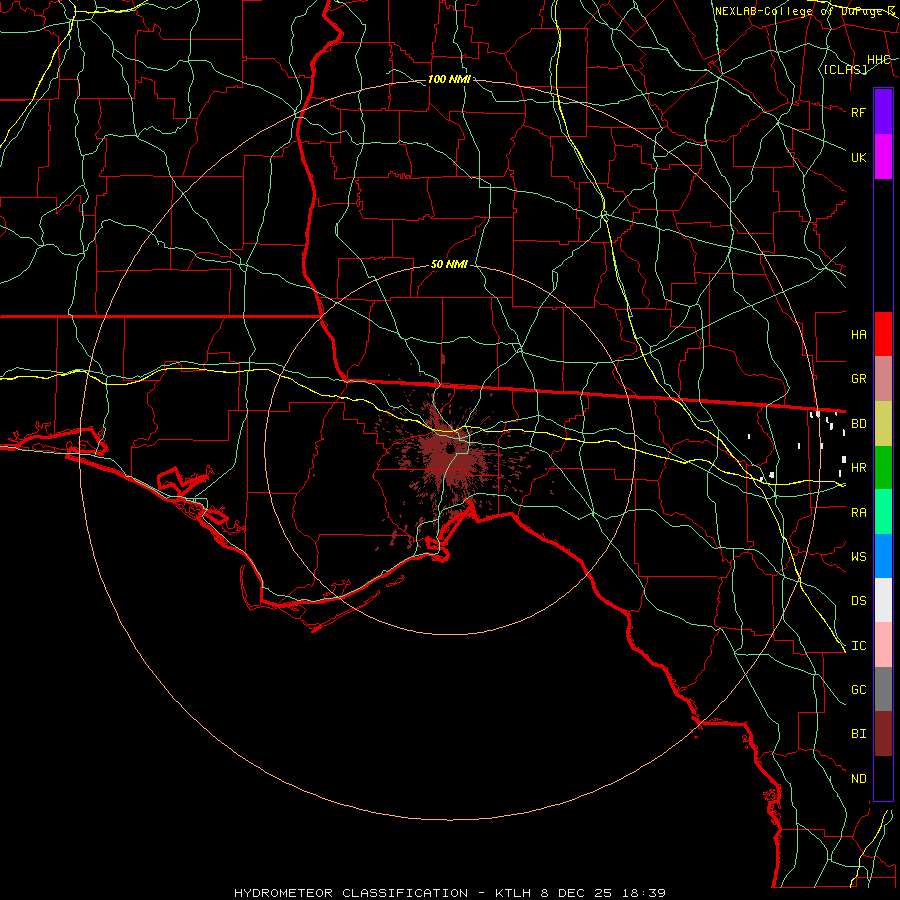Click the [CLAS] units label

845,69
